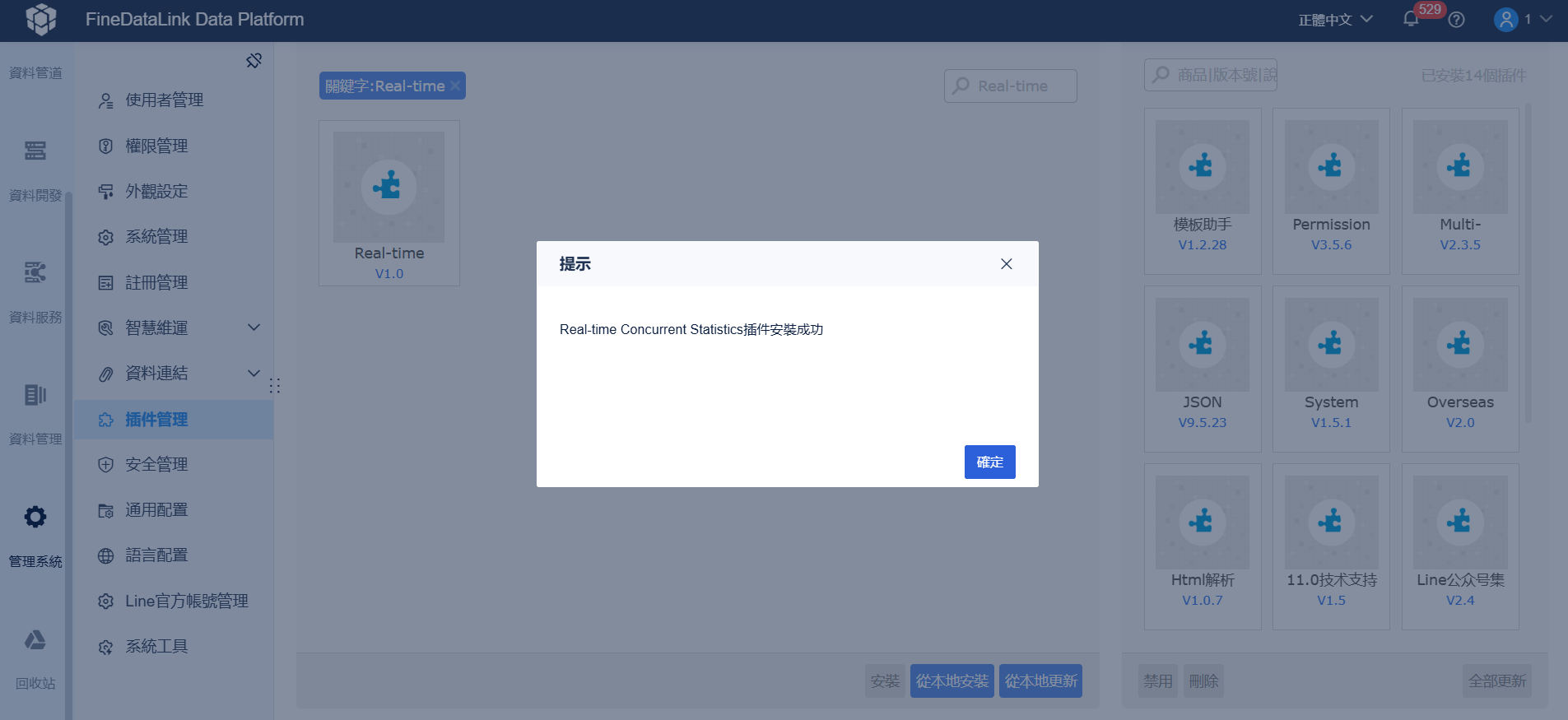Open 系統管理 menu item
The height and width of the screenshot is (720, 1568).
tap(174, 237)
